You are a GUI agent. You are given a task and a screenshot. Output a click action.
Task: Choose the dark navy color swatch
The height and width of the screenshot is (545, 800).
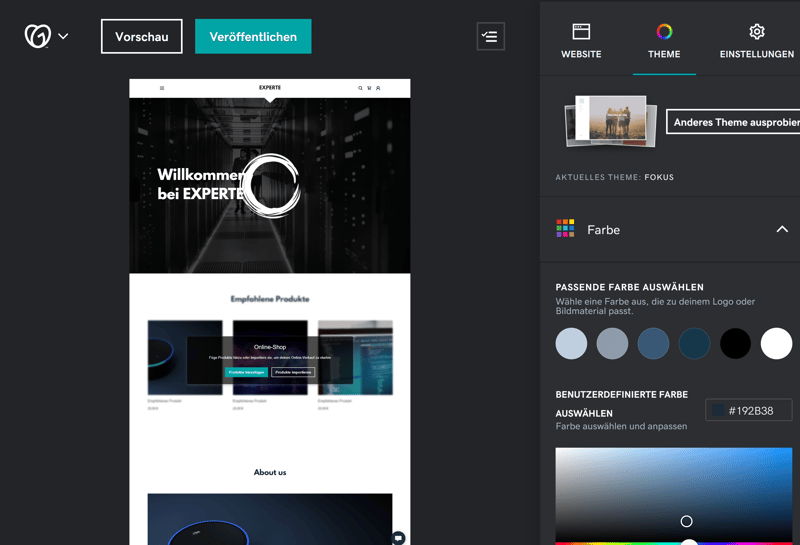pyautogui.click(x=694, y=343)
